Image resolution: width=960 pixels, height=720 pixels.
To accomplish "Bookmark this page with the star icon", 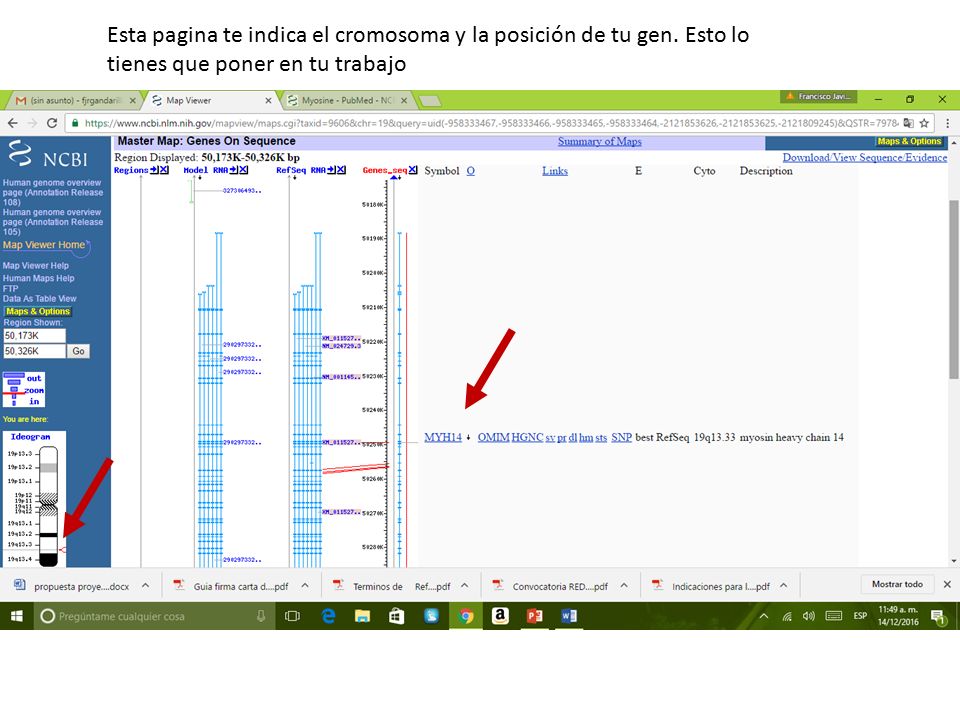I will point(924,123).
